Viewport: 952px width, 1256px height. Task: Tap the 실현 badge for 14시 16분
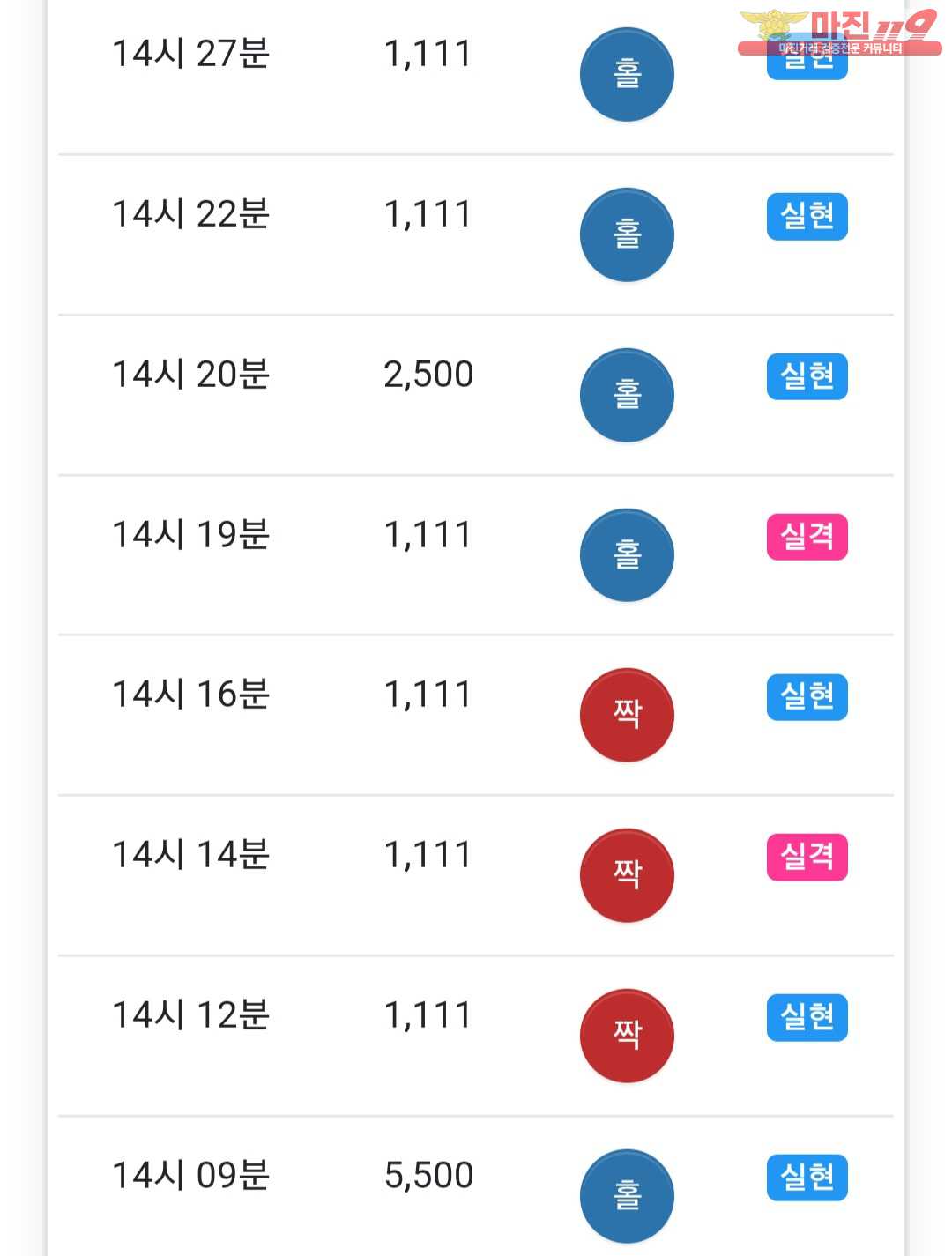tap(807, 697)
